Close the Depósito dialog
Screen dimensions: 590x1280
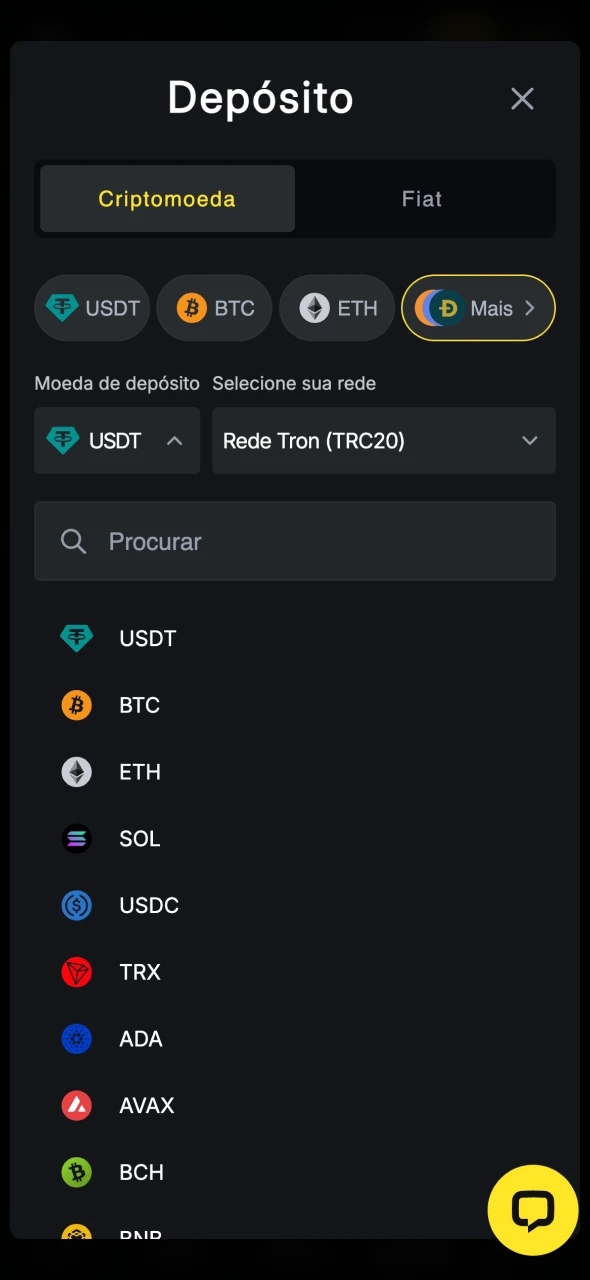pos(522,98)
